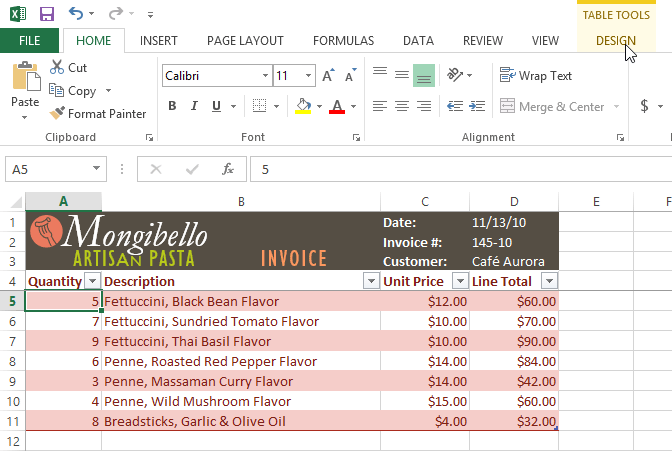Open font color dropdown arrow

[354, 106]
